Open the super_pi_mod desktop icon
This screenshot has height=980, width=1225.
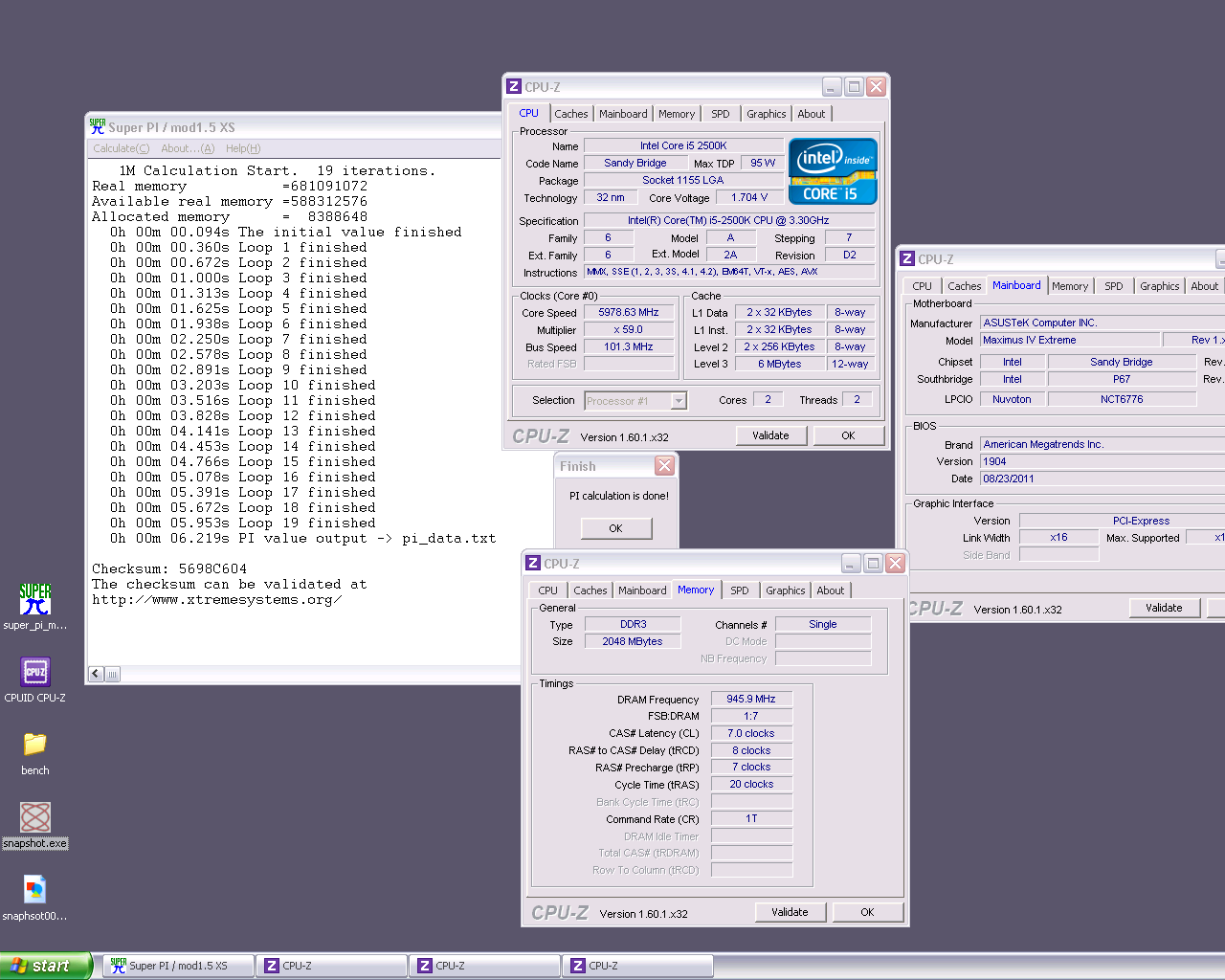point(35,600)
